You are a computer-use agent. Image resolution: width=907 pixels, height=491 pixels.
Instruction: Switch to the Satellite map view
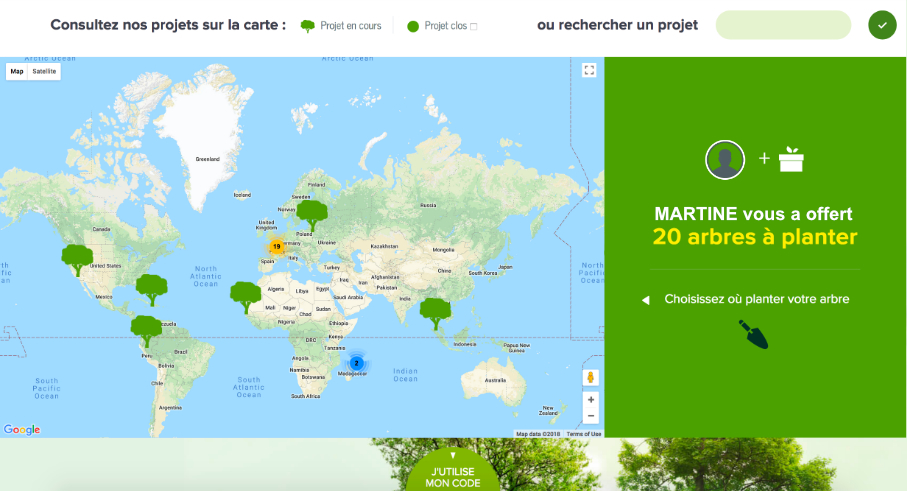[44, 71]
